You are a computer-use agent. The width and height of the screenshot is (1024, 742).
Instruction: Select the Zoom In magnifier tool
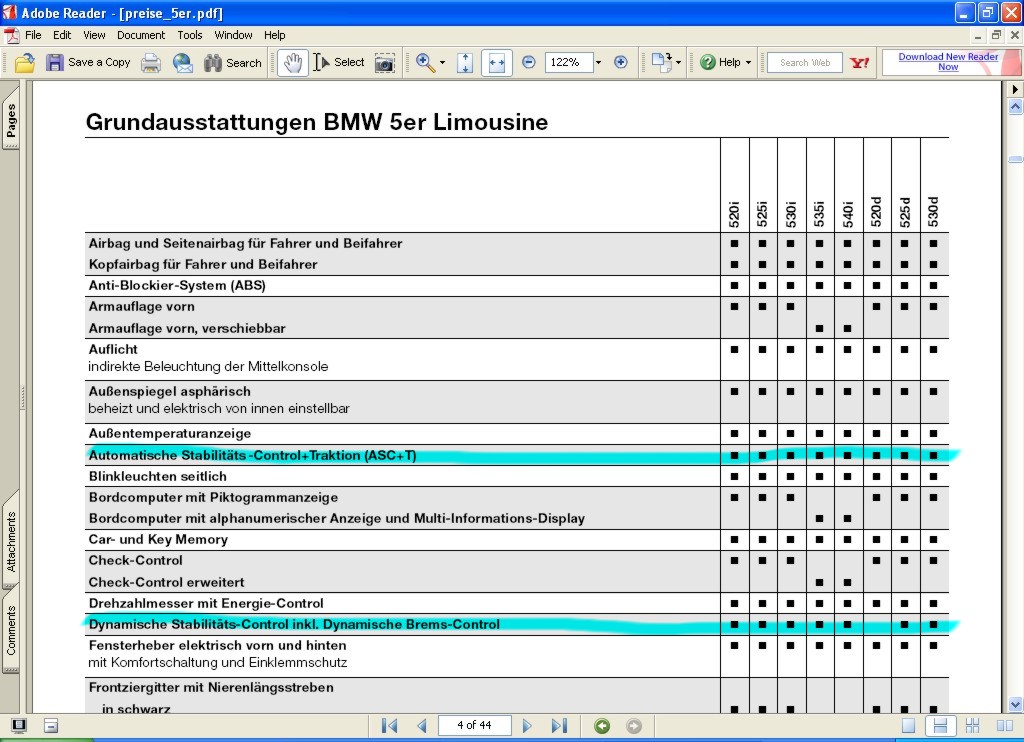[425, 63]
